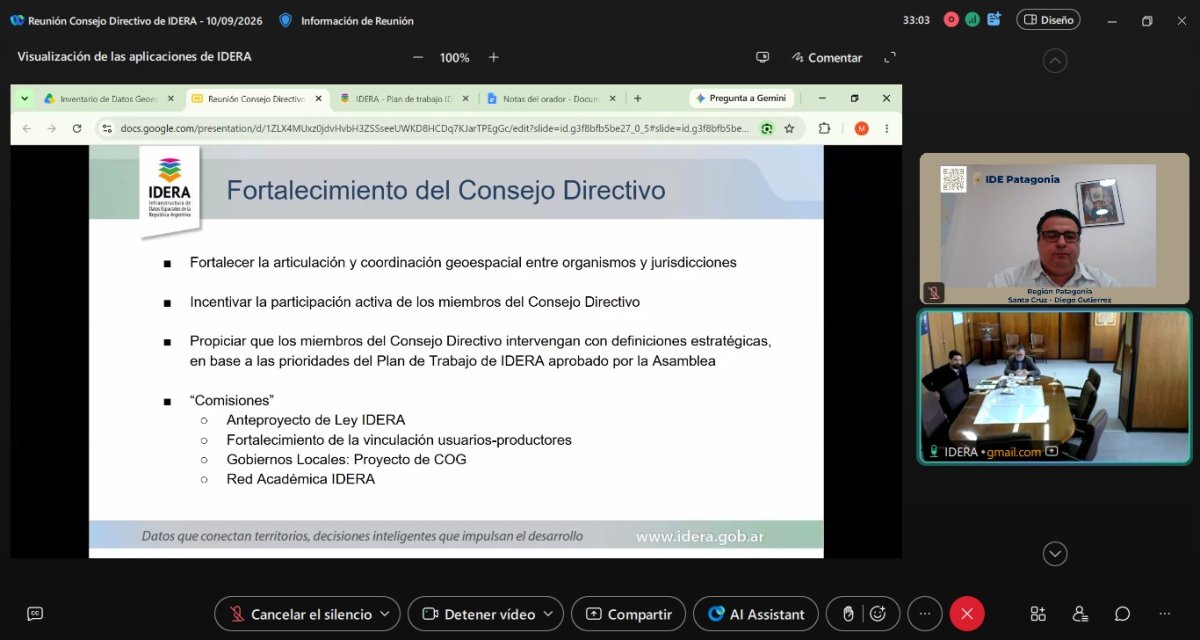Viewport: 1200px width, 640px height.
Task: Open the Apps panel icon
Action: point(1038,614)
